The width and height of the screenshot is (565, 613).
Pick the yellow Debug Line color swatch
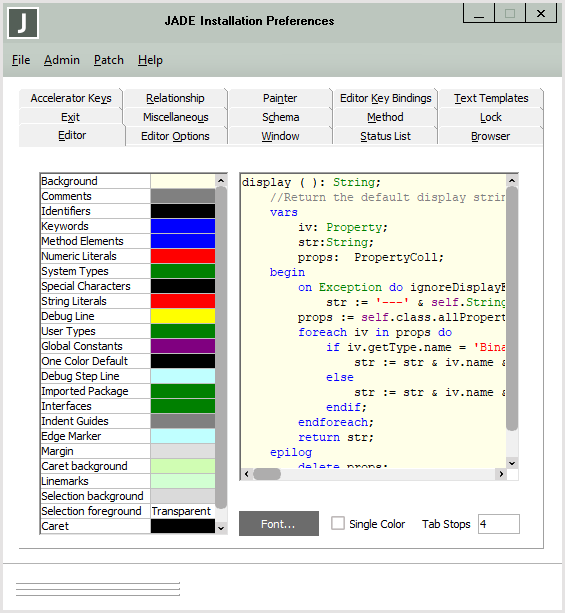(183, 316)
